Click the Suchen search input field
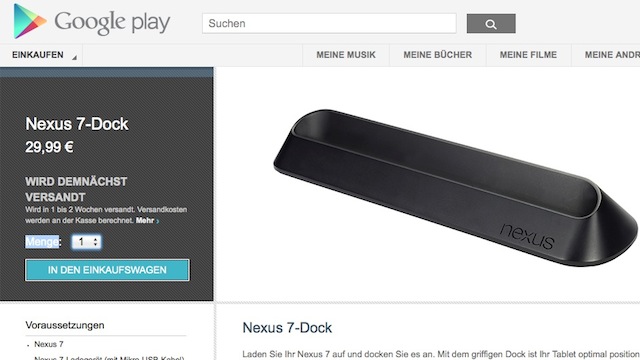 point(329,23)
